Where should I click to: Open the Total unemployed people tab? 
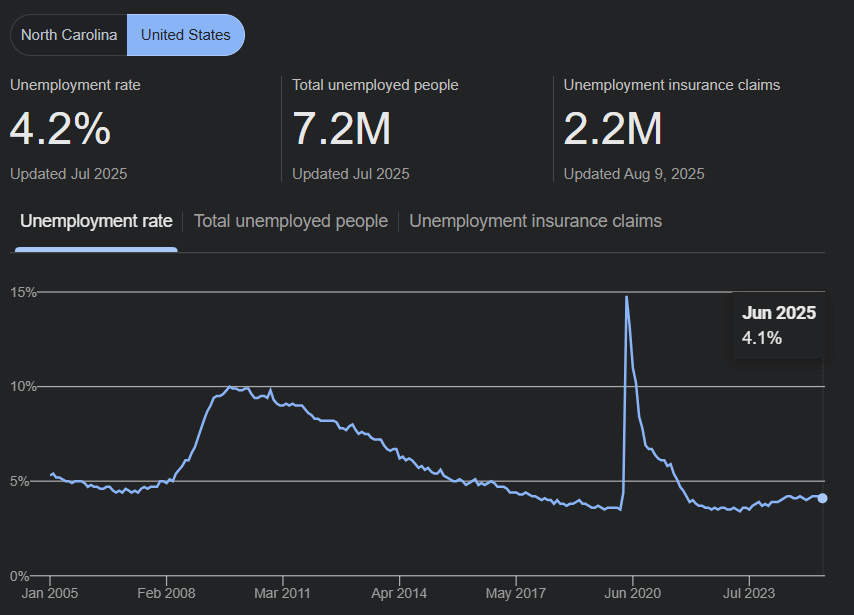click(290, 221)
